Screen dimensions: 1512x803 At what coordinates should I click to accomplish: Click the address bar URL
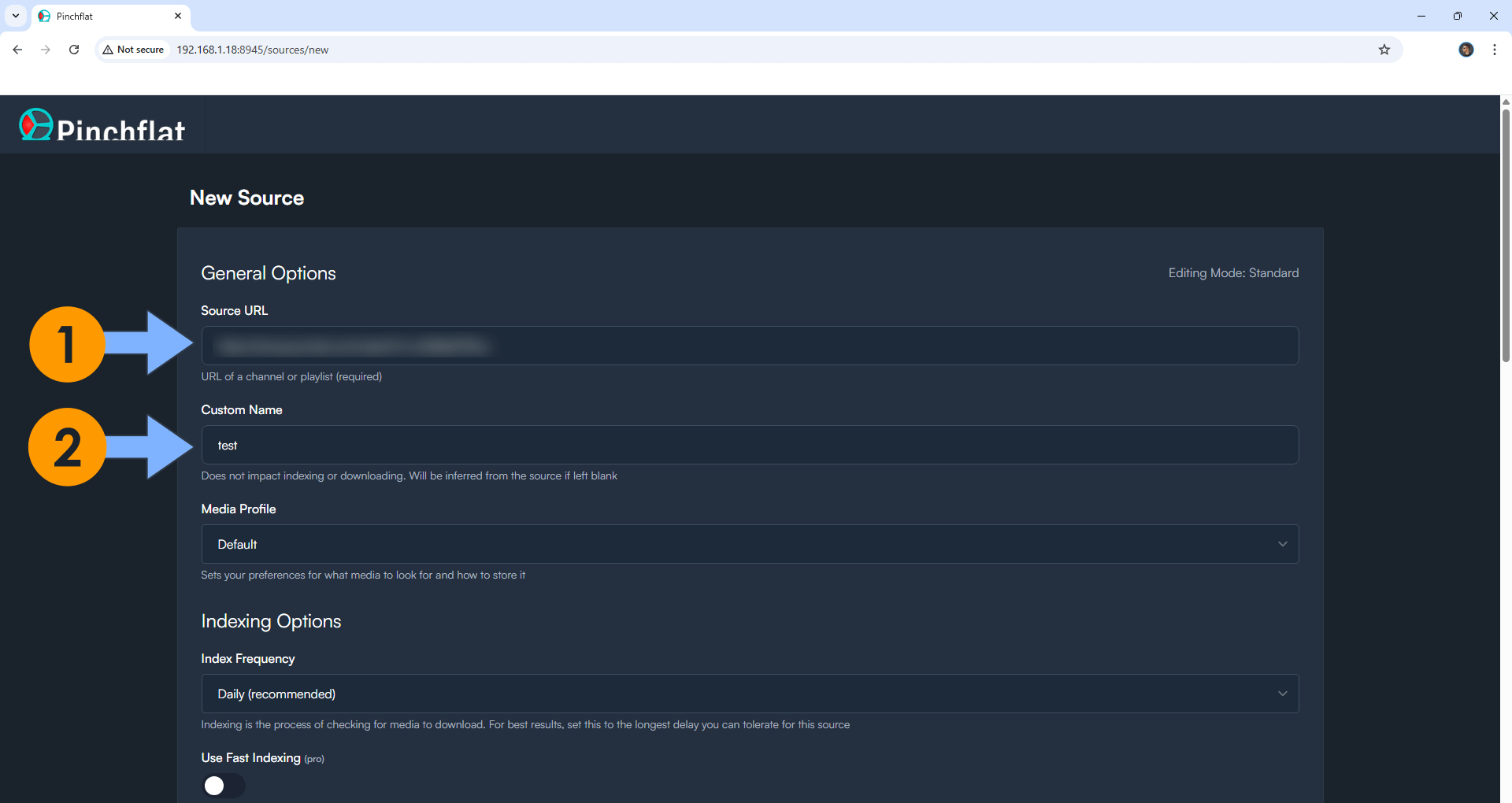[x=252, y=50]
